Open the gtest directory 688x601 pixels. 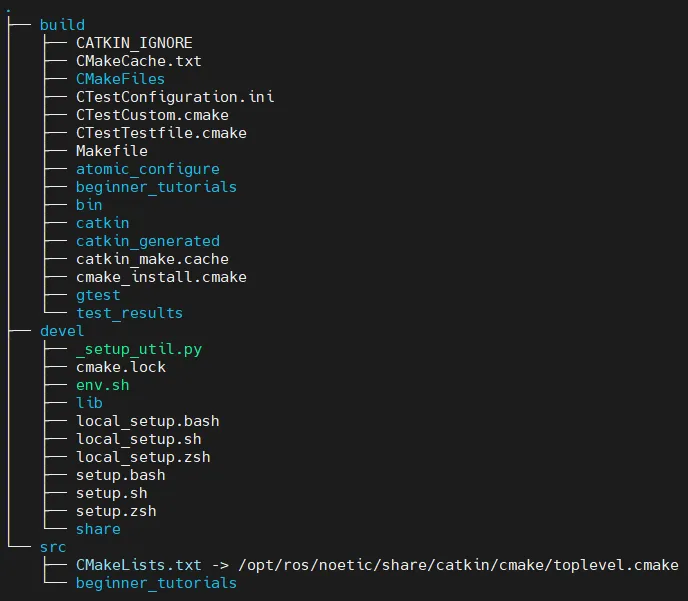pyautogui.click(x=98, y=295)
